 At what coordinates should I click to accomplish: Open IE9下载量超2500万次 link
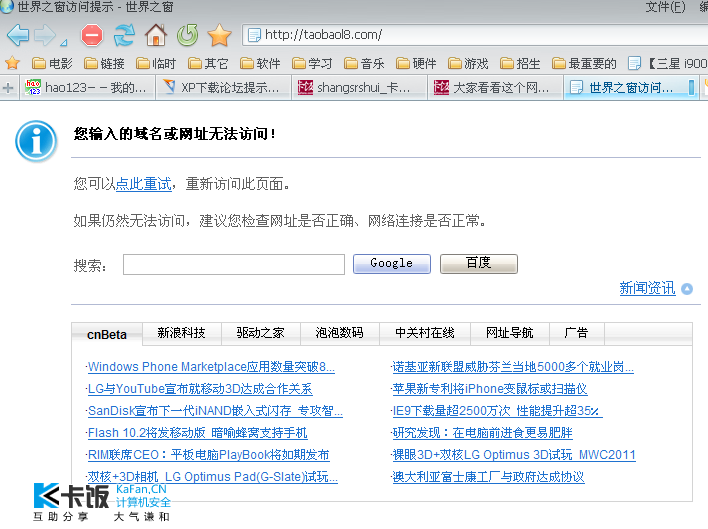point(497,411)
